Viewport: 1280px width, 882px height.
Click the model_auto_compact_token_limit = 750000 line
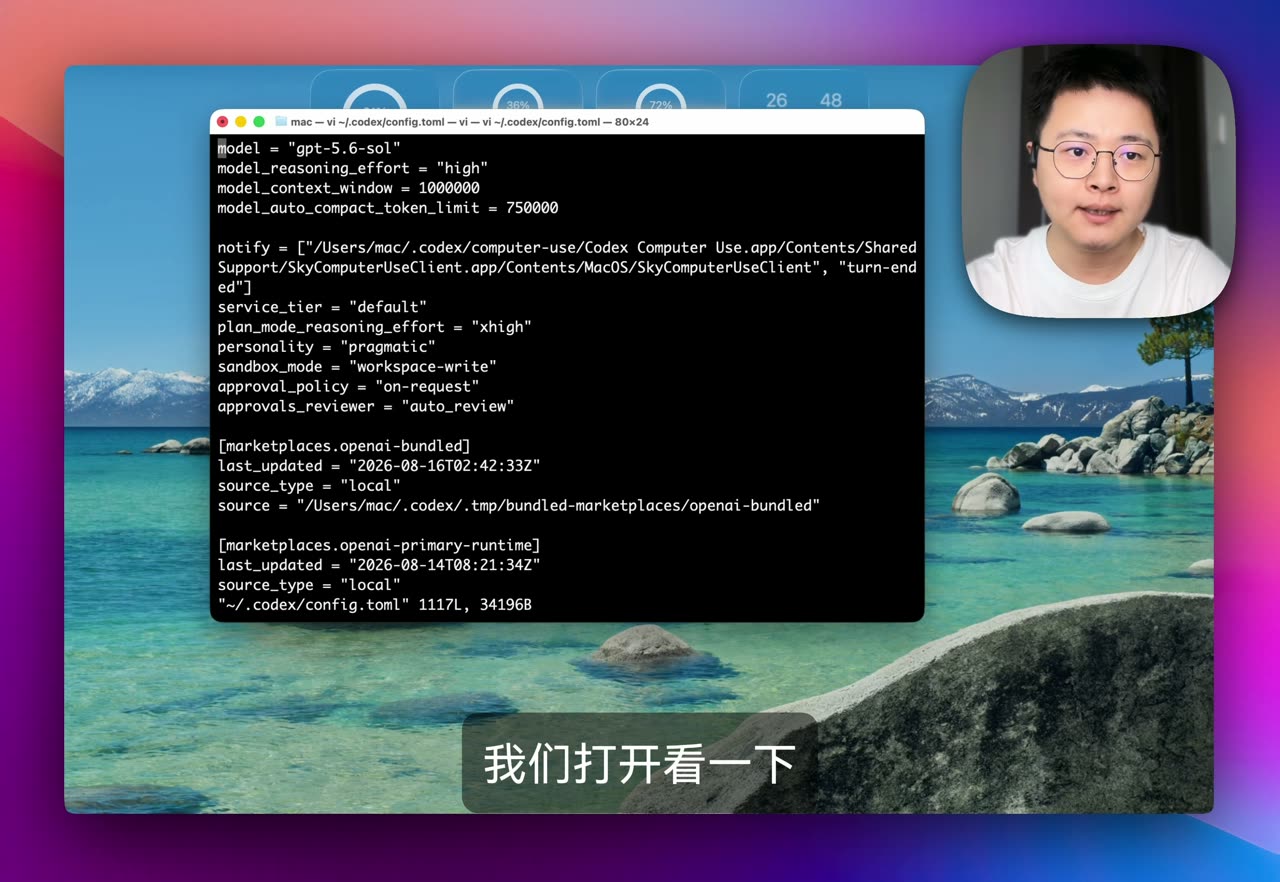click(x=388, y=208)
